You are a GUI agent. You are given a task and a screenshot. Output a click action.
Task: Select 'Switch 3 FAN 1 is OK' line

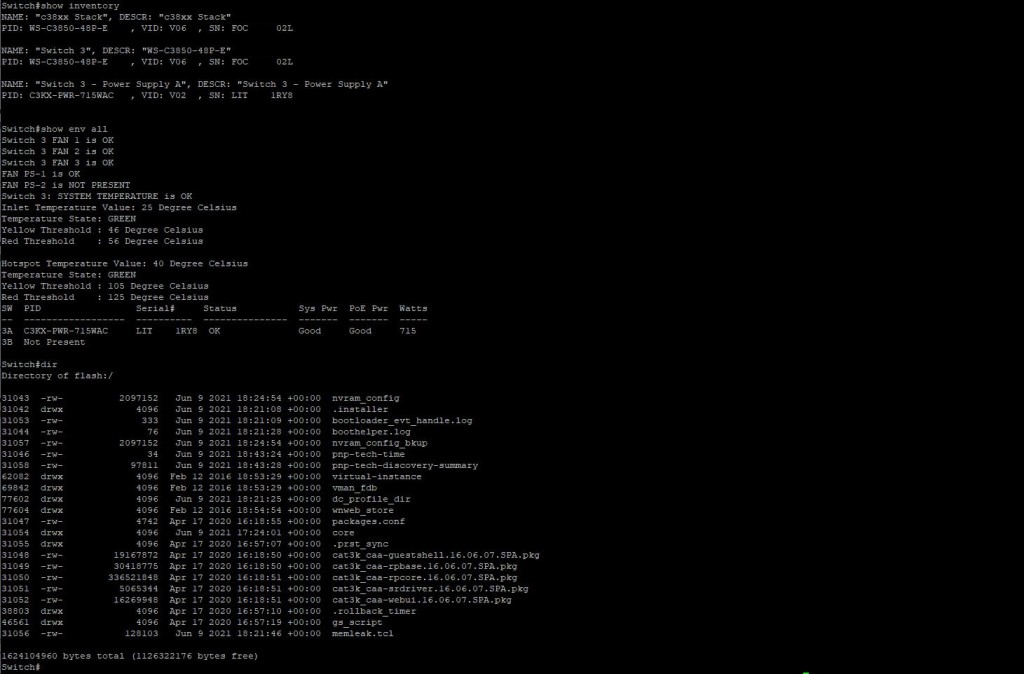coord(57,140)
